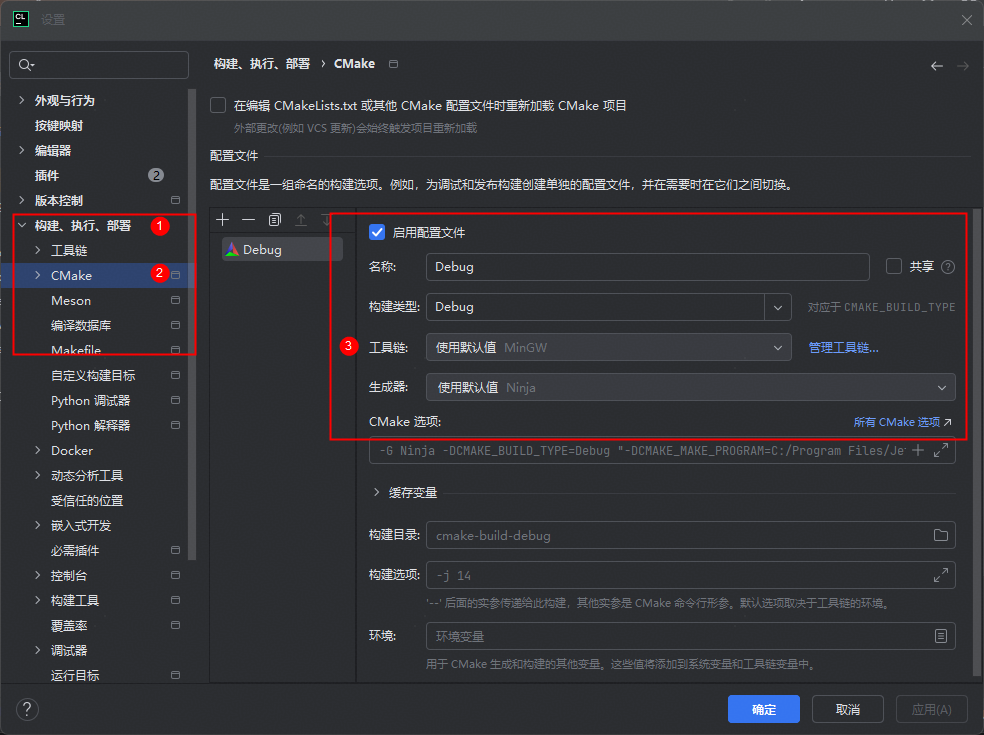Click project-level icon on 编译数据库 row
The width and height of the screenshot is (984, 735).
click(x=176, y=325)
